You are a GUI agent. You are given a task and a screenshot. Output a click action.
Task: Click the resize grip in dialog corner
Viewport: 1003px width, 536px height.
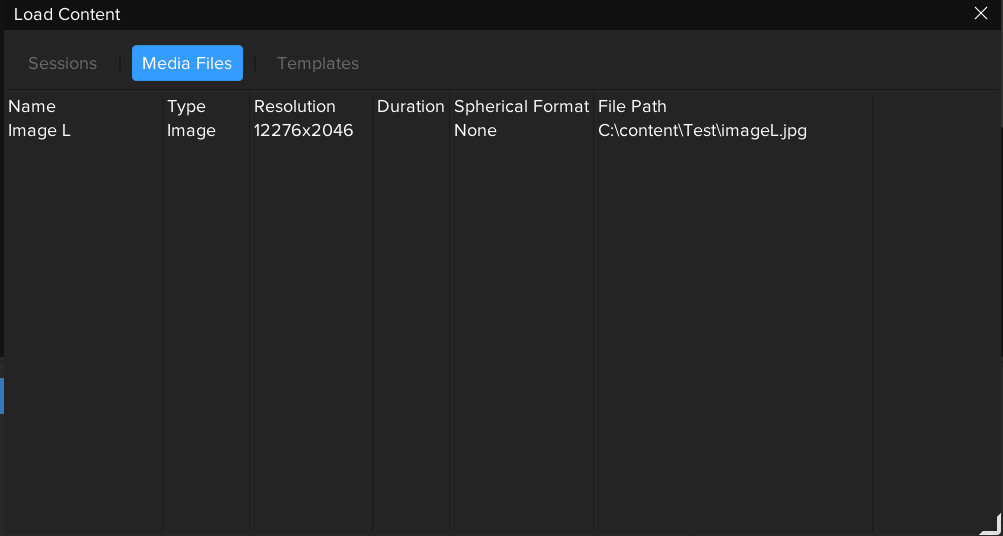[990, 523]
